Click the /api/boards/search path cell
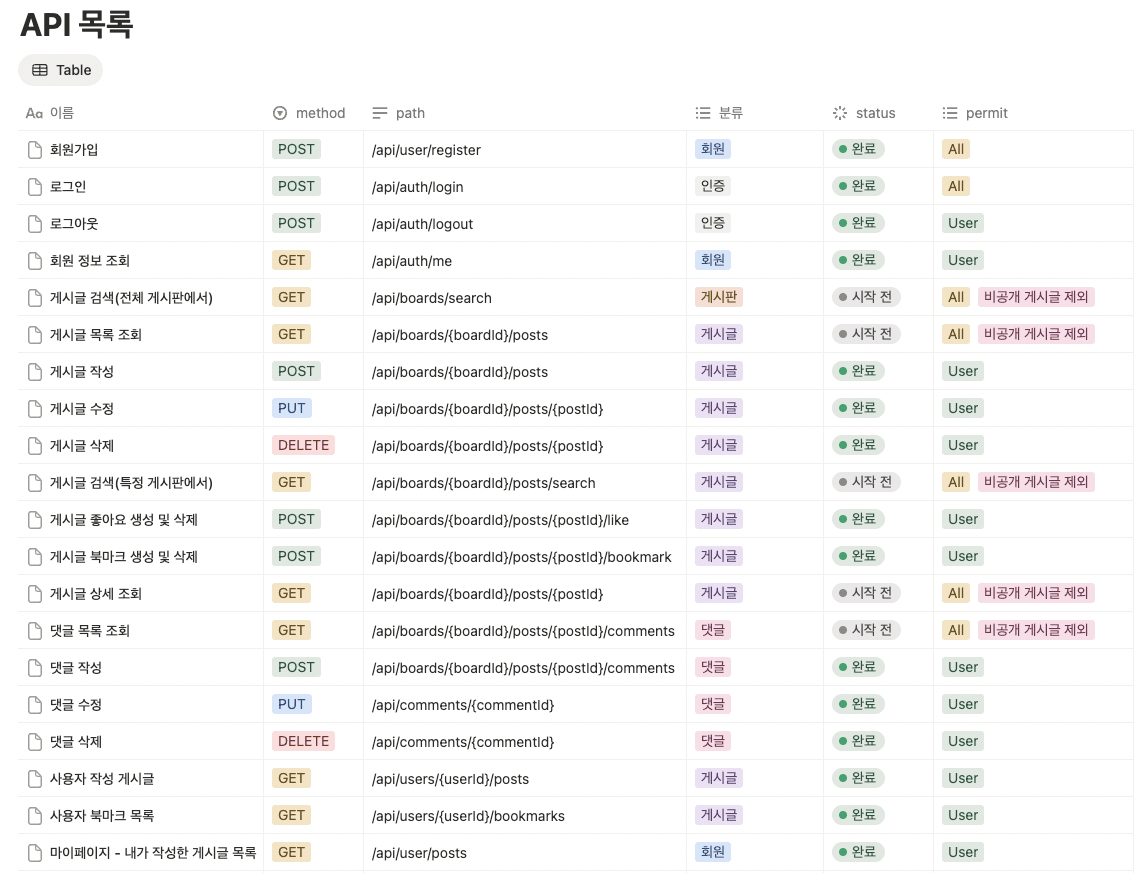Screen dimensions: 1134x873 click(431, 298)
